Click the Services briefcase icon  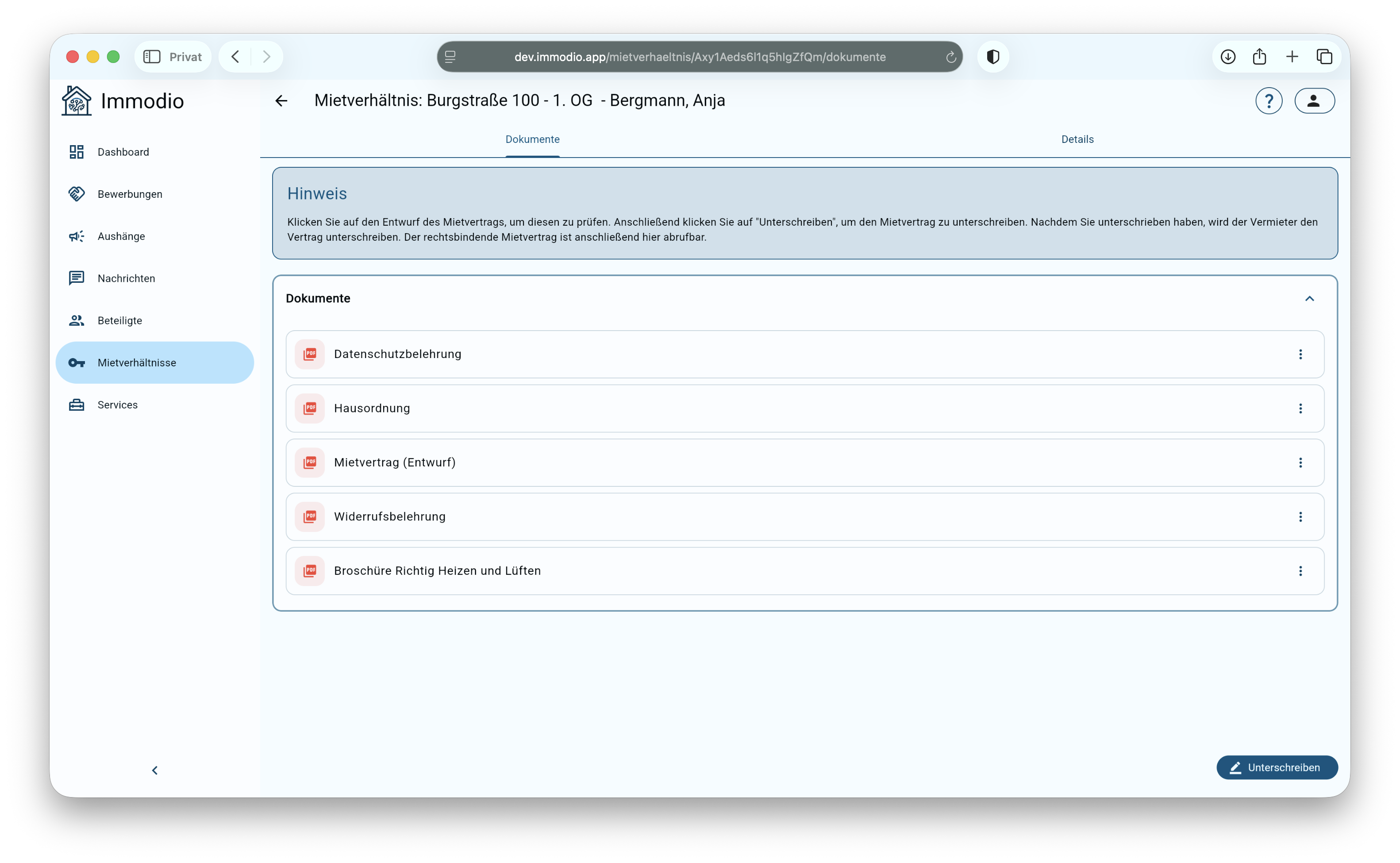(x=77, y=405)
